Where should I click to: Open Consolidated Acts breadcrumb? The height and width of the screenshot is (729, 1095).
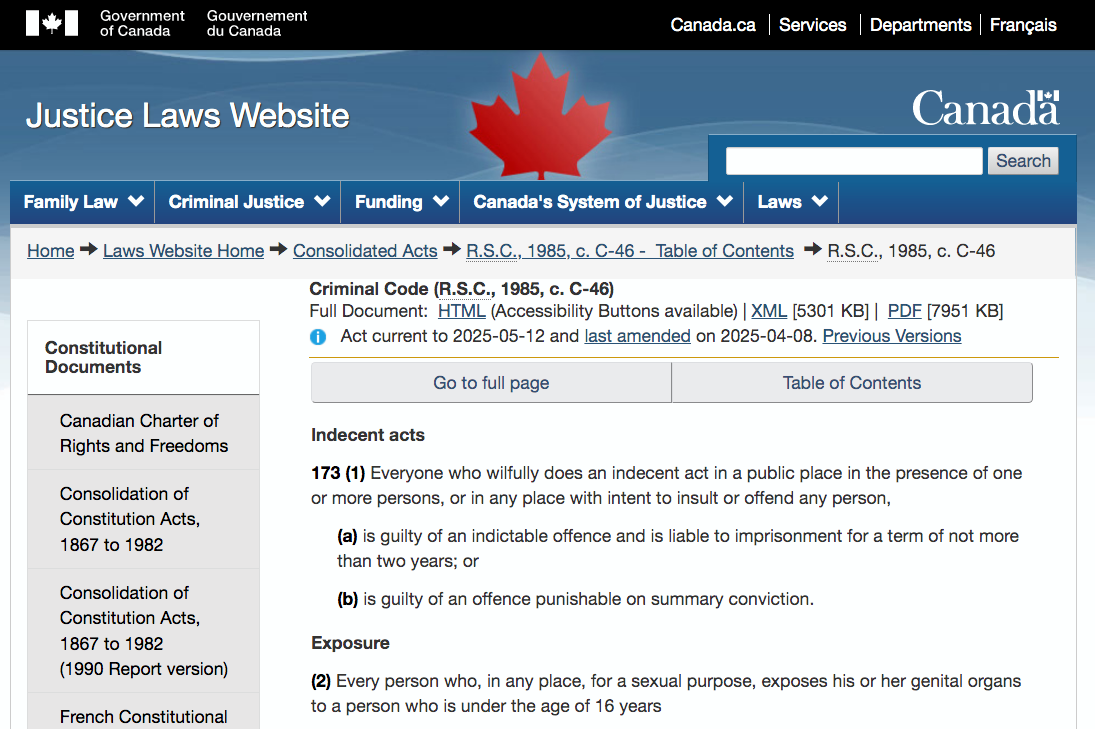365,251
